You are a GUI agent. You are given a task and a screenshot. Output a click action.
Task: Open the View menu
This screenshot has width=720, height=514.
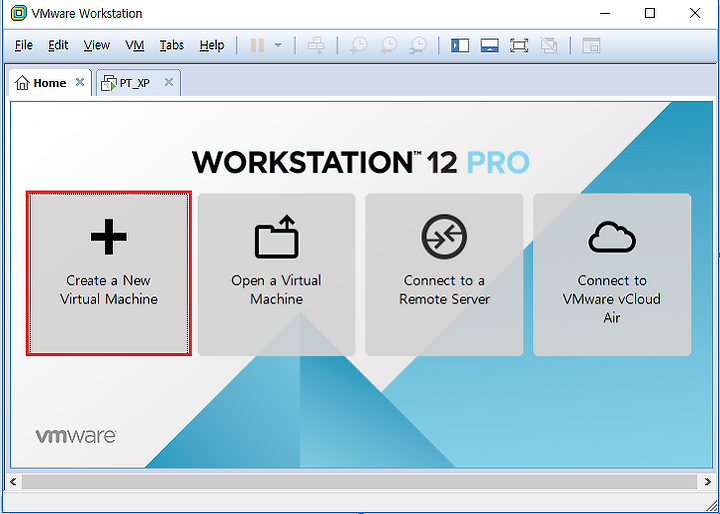point(96,45)
